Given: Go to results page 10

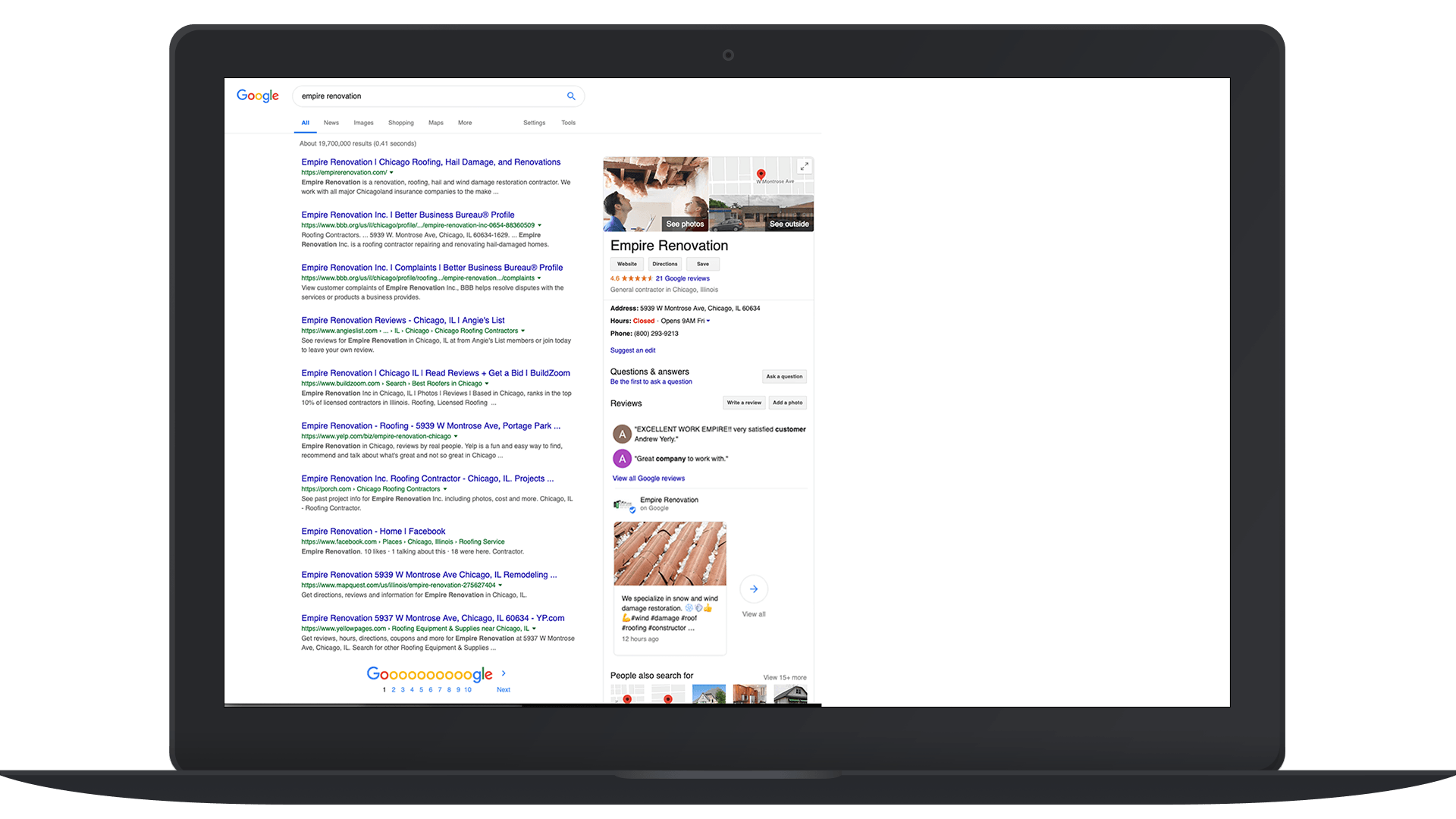Looking at the screenshot, I should [468, 690].
